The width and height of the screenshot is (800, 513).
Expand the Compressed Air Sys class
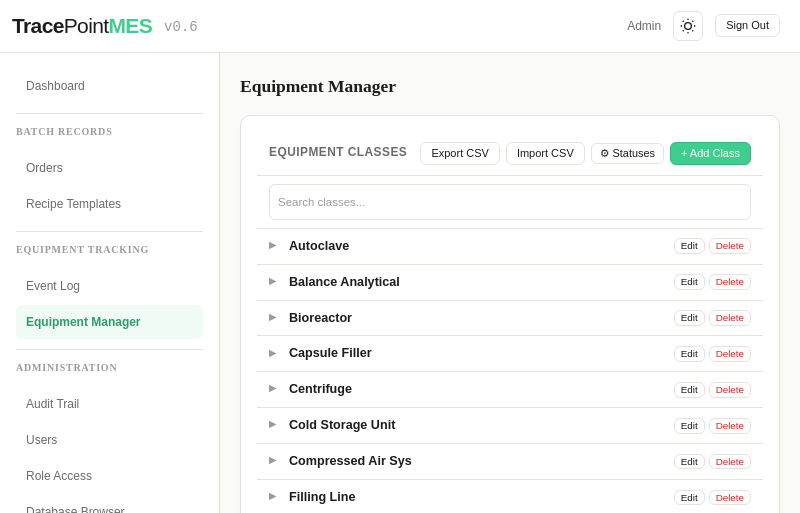click(x=272, y=460)
